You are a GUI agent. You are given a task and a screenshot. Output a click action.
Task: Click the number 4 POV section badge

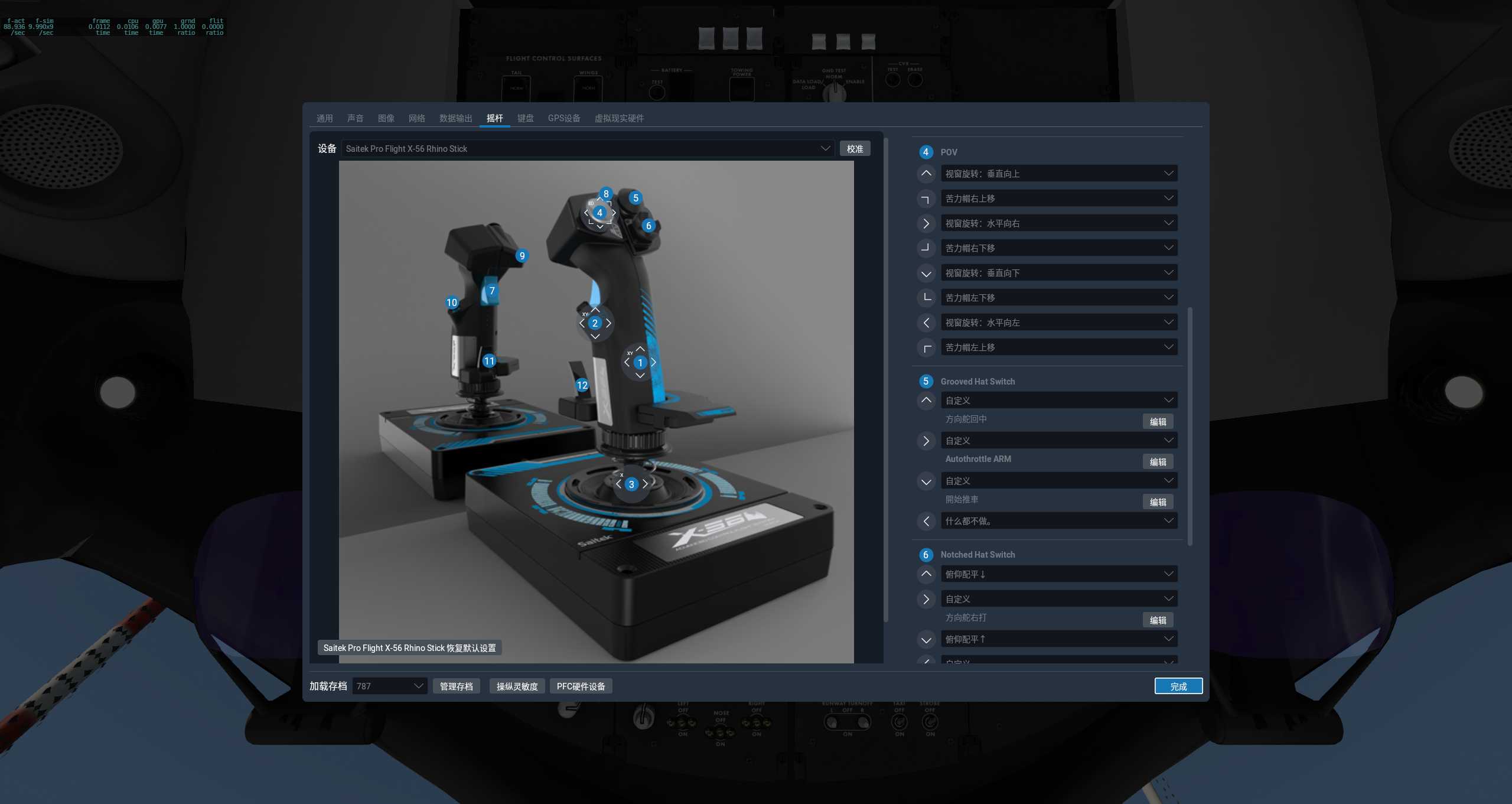926,152
